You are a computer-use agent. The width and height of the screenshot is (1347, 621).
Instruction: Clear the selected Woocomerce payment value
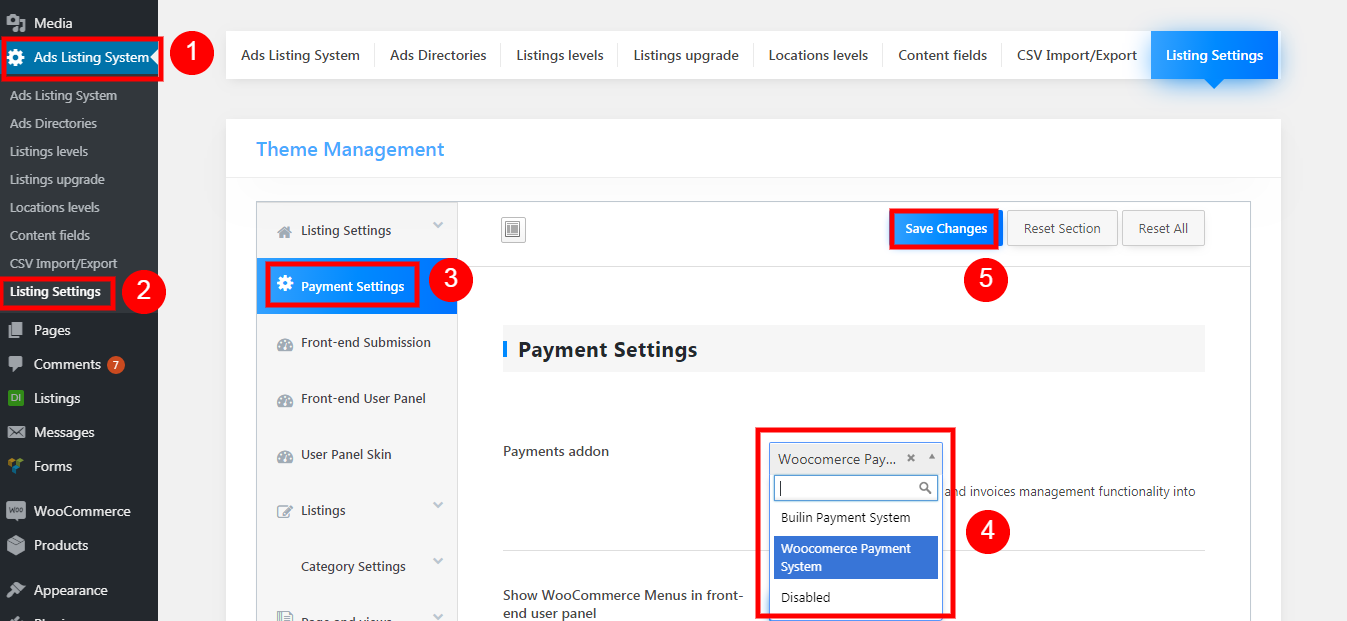pos(911,458)
